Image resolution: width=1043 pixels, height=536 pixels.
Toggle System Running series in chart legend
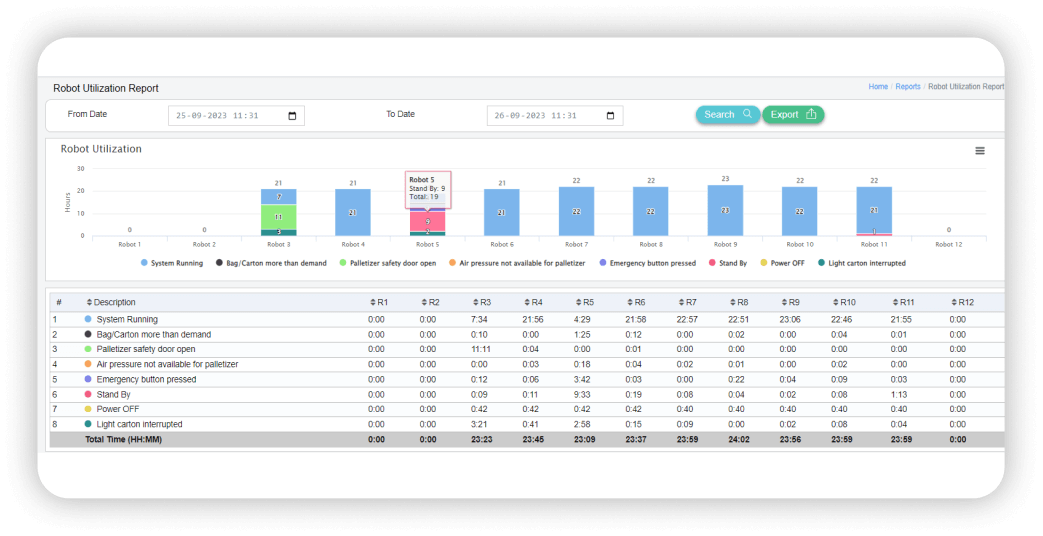[x=172, y=263]
